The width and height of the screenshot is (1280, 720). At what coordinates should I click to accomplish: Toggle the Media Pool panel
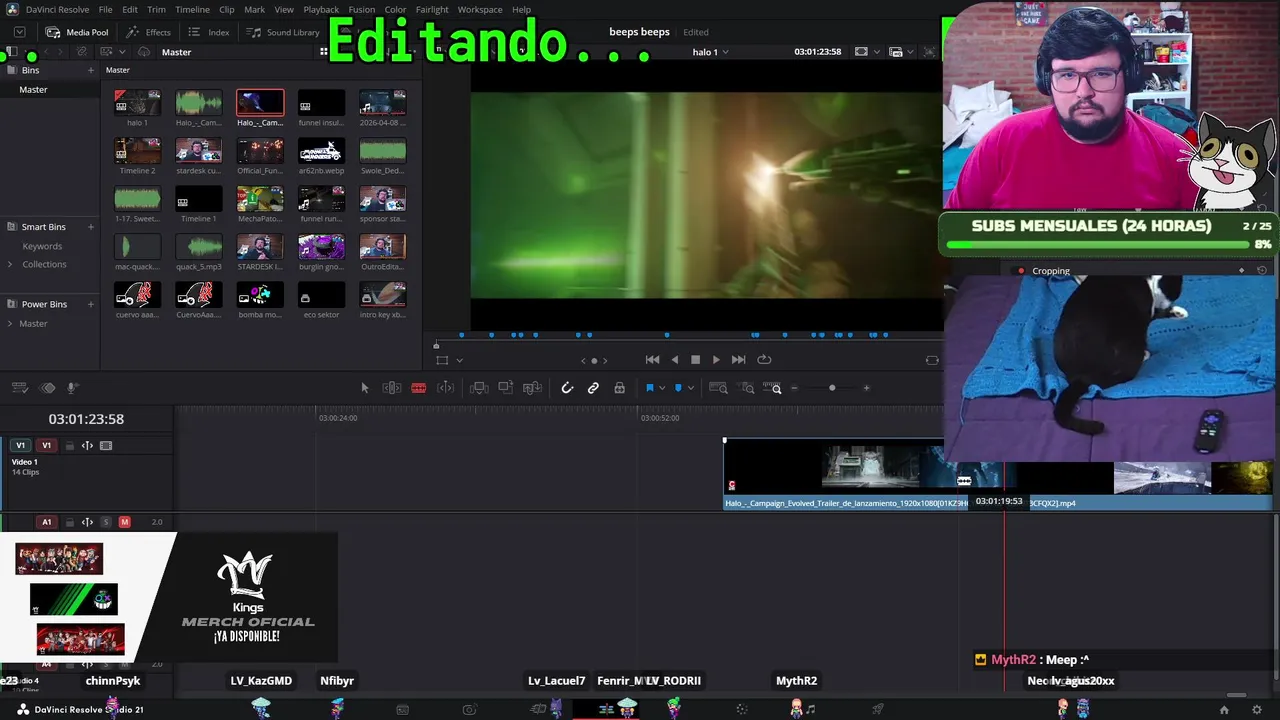[77, 32]
